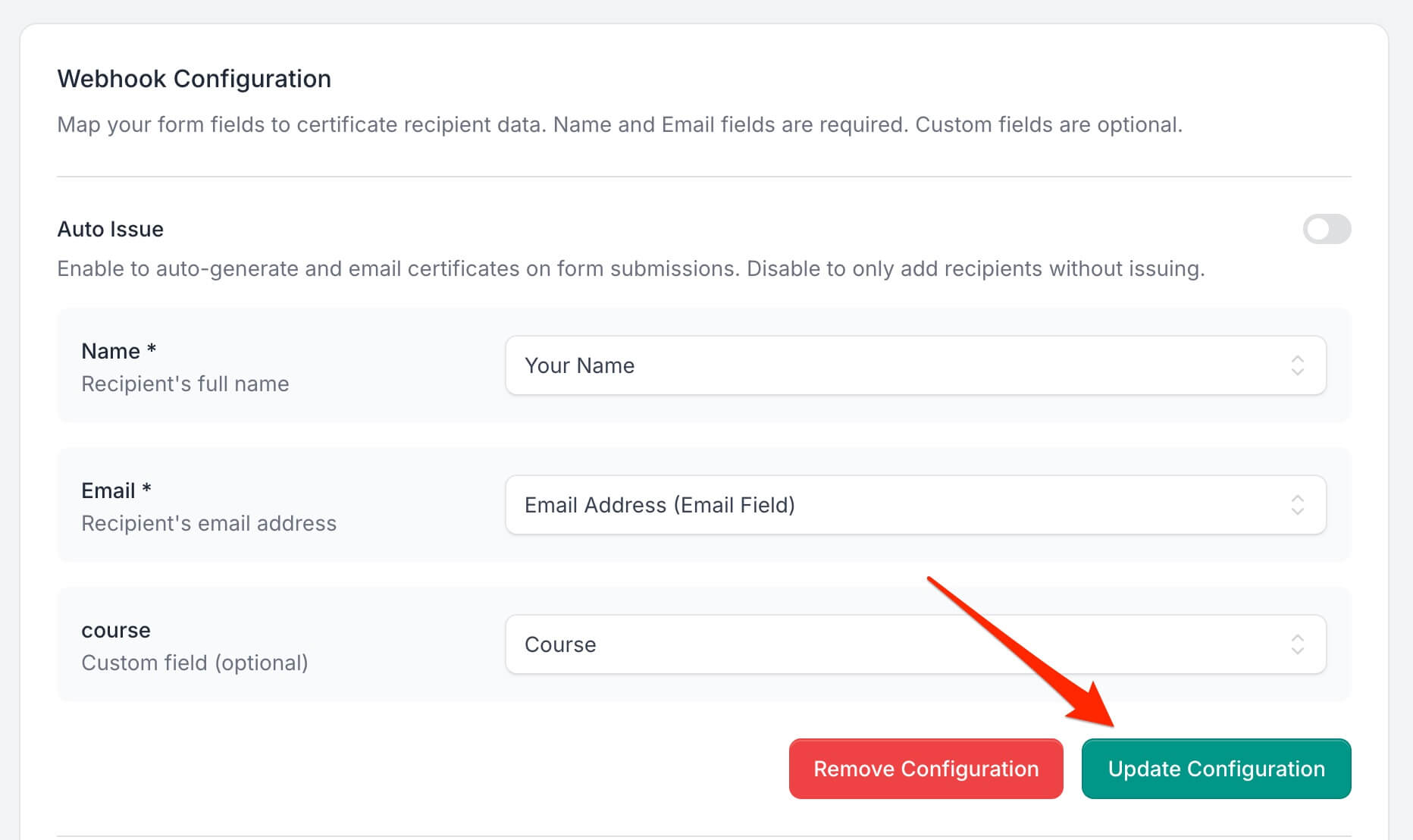Image resolution: width=1413 pixels, height=840 pixels.
Task: Click the 'course' custom field label
Action: (x=116, y=630)
